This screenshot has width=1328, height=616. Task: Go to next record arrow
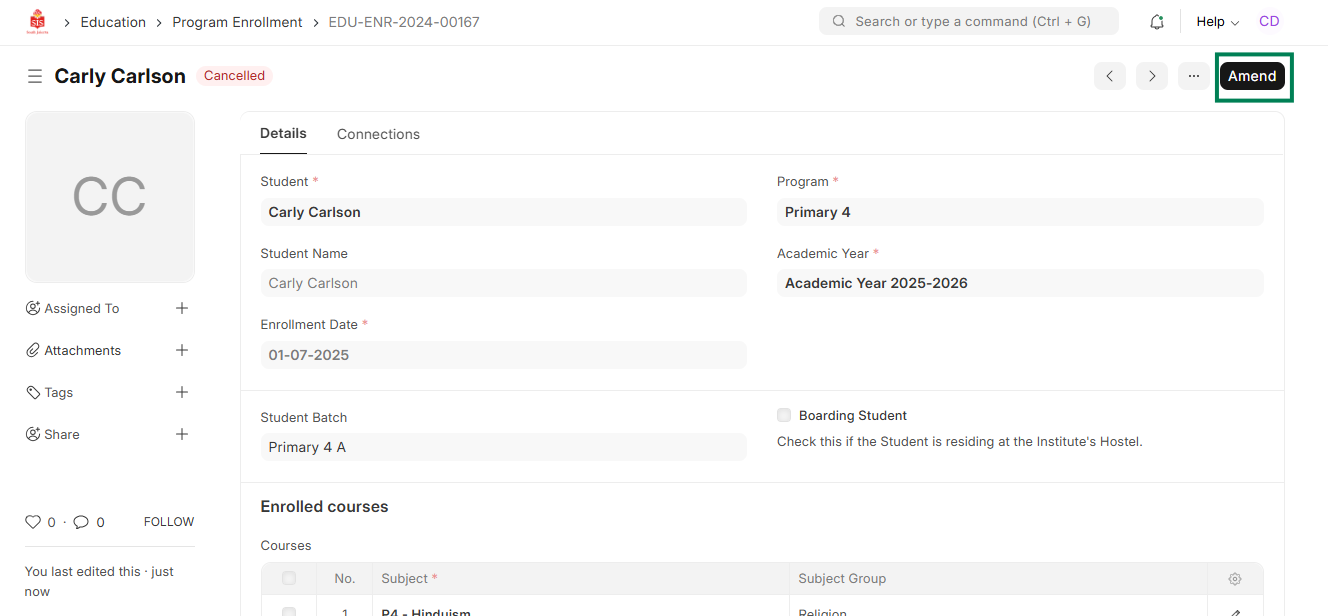click(x=1152, y=76)
